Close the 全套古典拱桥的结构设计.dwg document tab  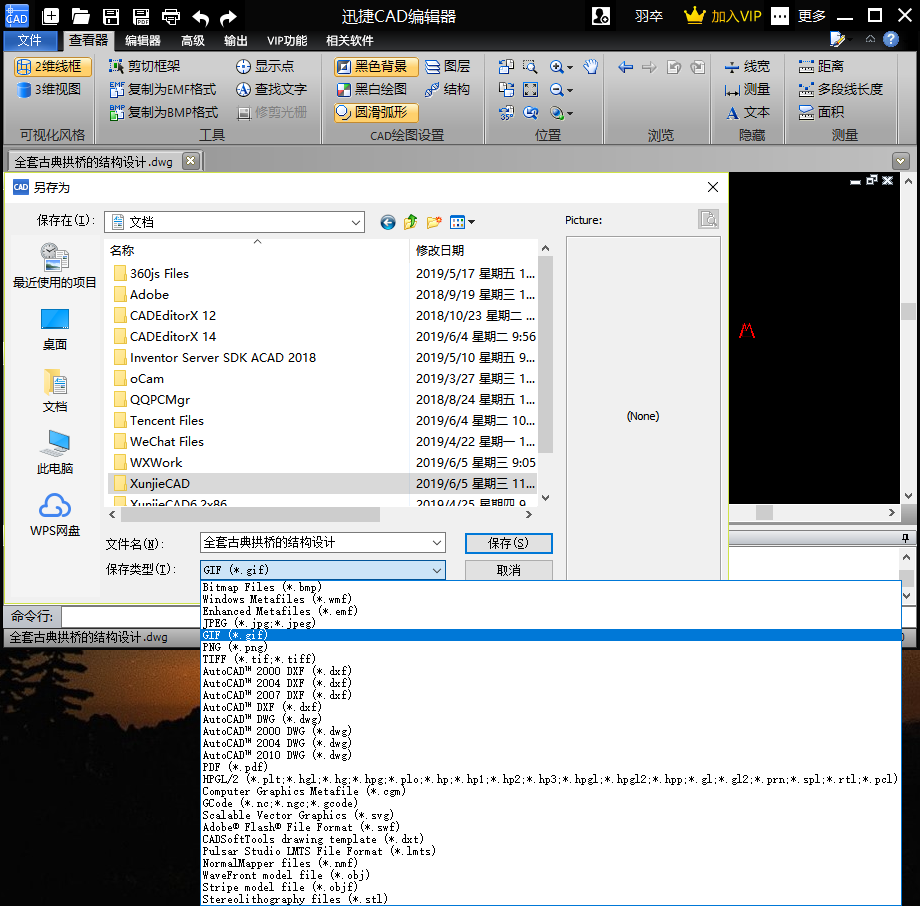click(191, 161)
